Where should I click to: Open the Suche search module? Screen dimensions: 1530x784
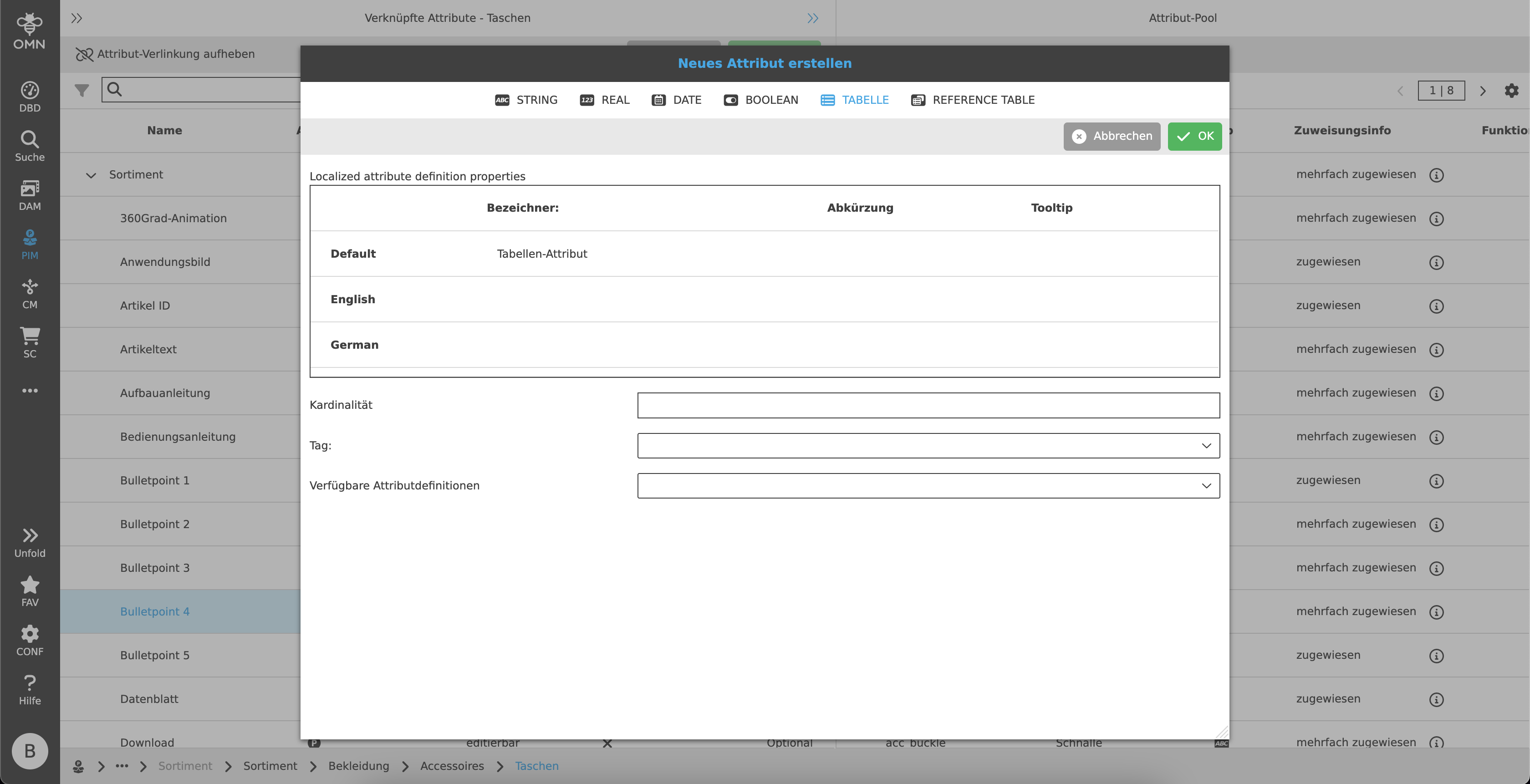(30, 146)
